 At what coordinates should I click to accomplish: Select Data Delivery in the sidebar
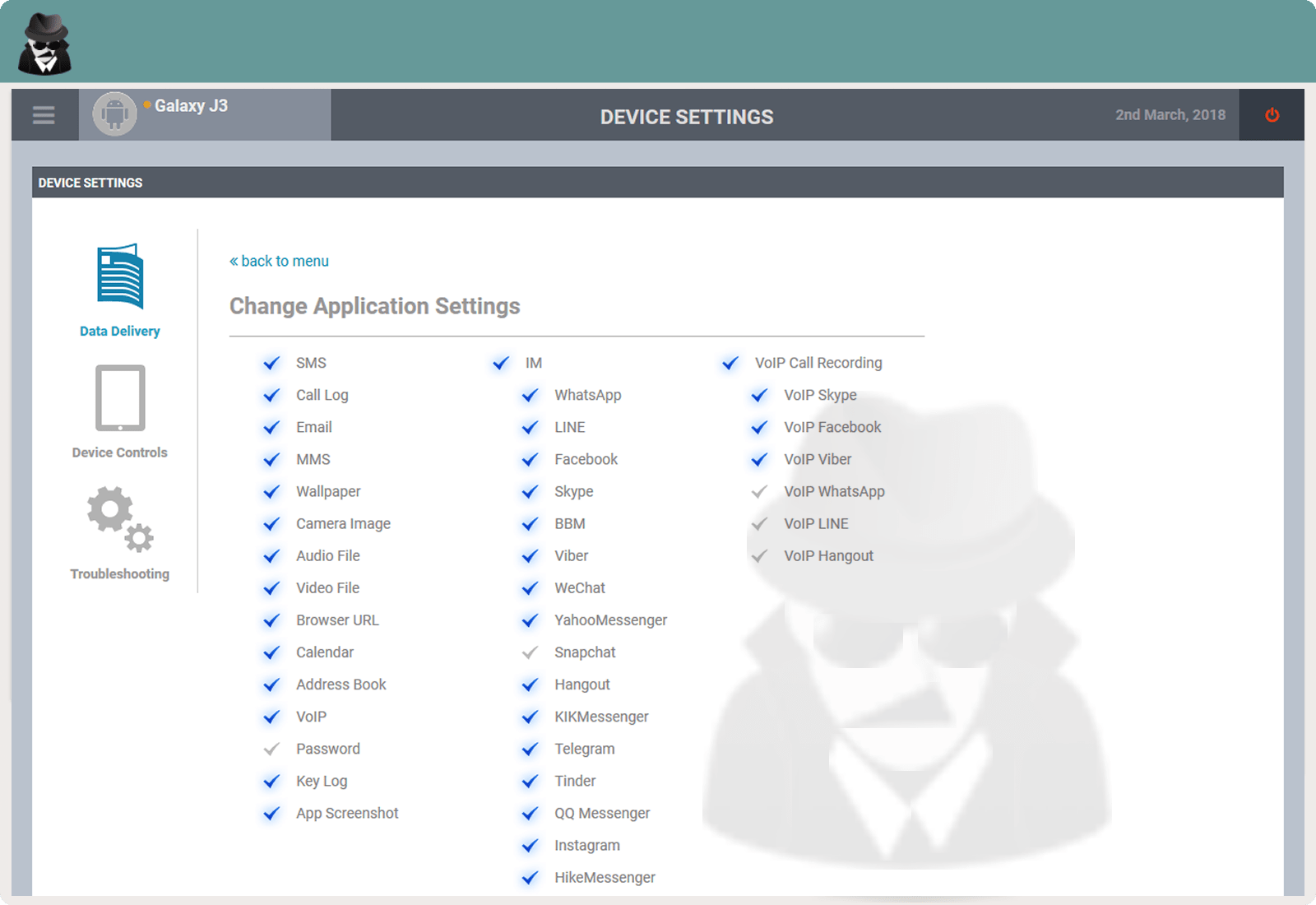[x=119, y=288]
